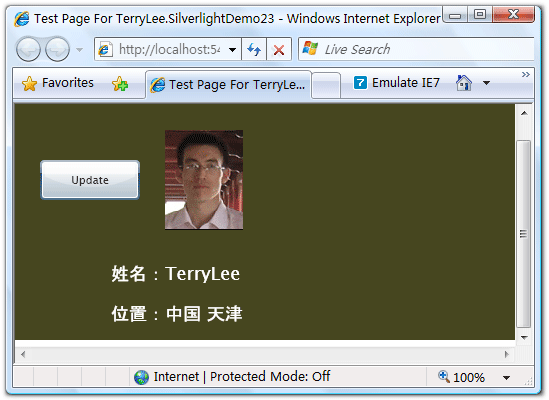This screenshot has width=549, height=400.
Task: Close the Internet Explorer window
Action: [x=513, y=15]
